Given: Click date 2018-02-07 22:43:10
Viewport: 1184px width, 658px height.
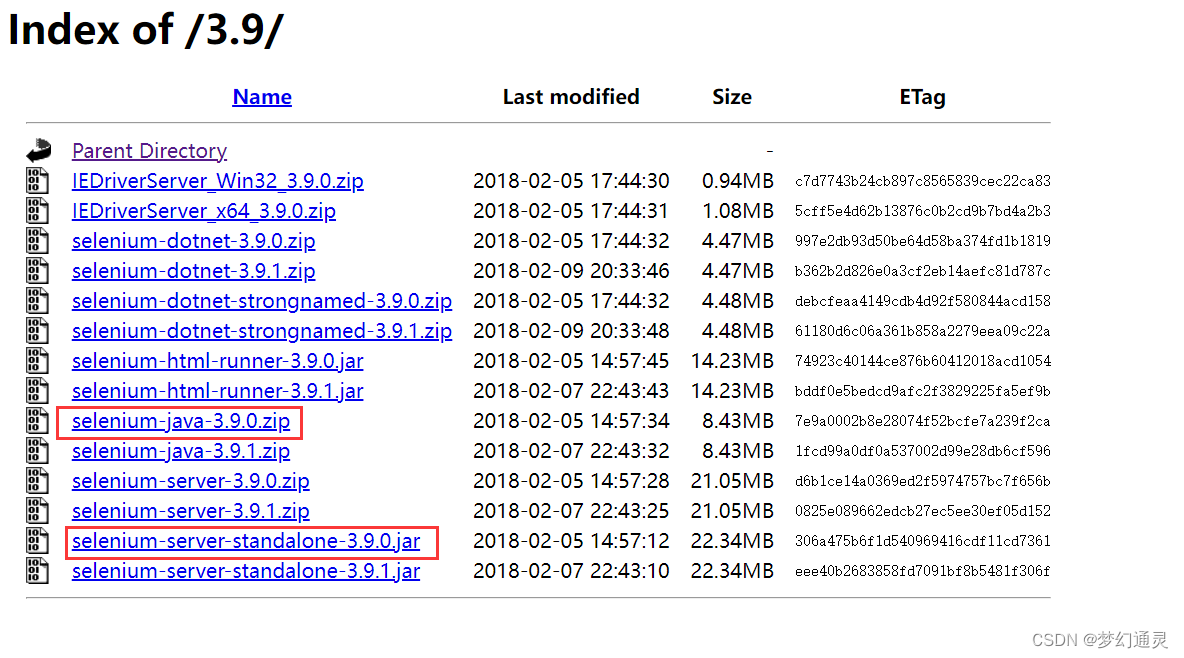Looking at the screenshot, I should [x=571, y=571].
